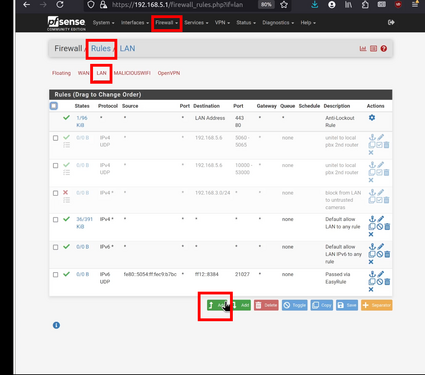Open the firewall log icon in breadcrumb bar
The width and height of the screenshot is (425, 375).
point(373,49)
